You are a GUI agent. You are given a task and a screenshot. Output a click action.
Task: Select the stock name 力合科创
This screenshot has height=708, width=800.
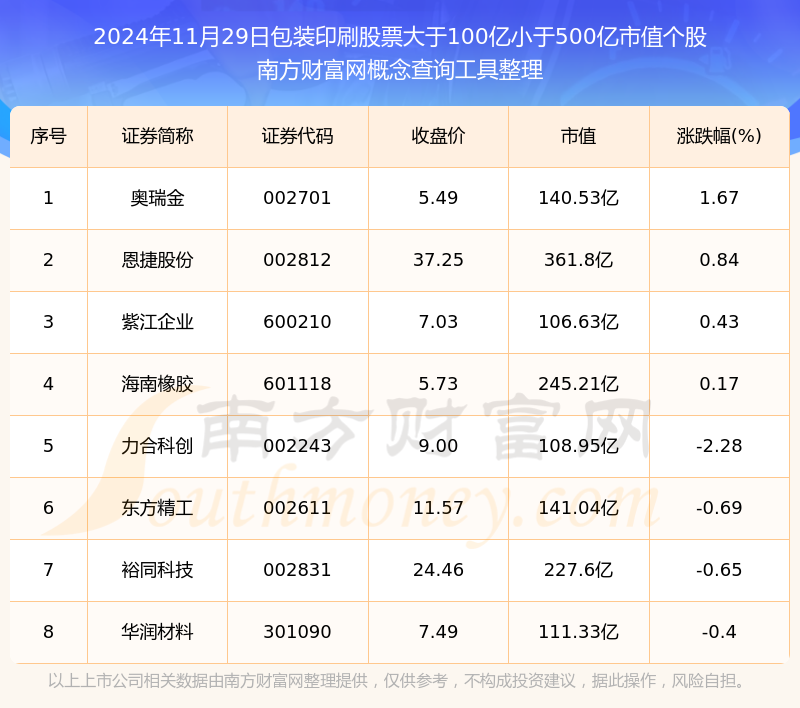pos(157,446)
